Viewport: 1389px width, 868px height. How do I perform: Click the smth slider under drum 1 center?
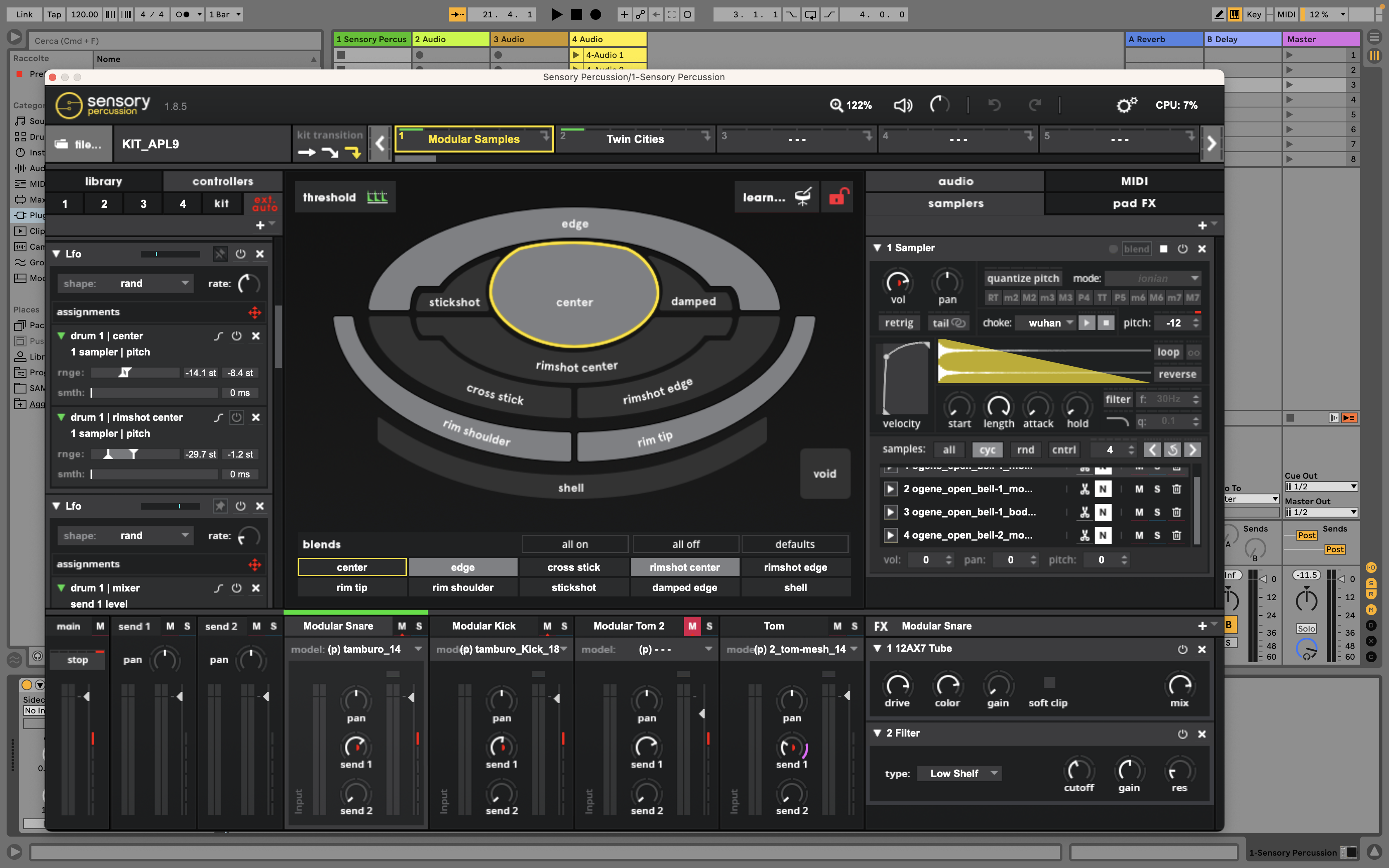click(x=154, y=393)
